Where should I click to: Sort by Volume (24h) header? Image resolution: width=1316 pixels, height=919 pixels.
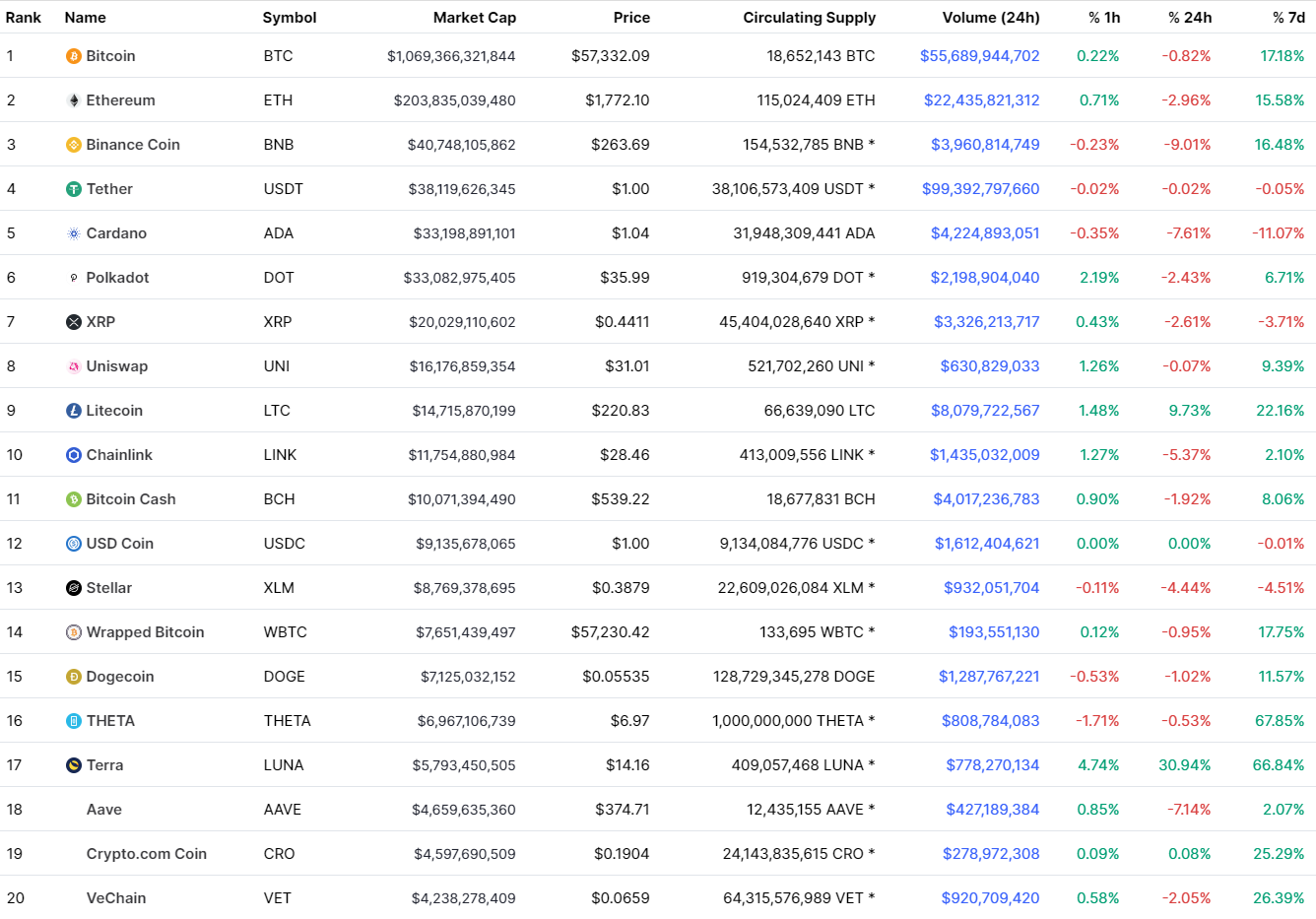pyautogui.click(x=991, y=17)
